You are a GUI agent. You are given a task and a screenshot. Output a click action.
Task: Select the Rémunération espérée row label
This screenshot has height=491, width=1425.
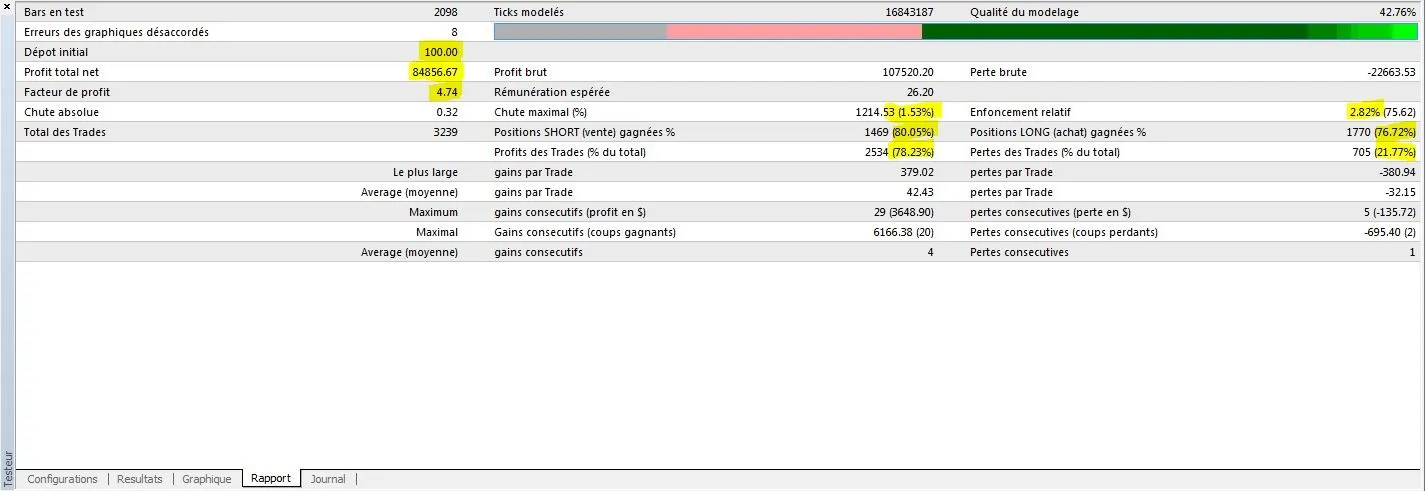551,92
